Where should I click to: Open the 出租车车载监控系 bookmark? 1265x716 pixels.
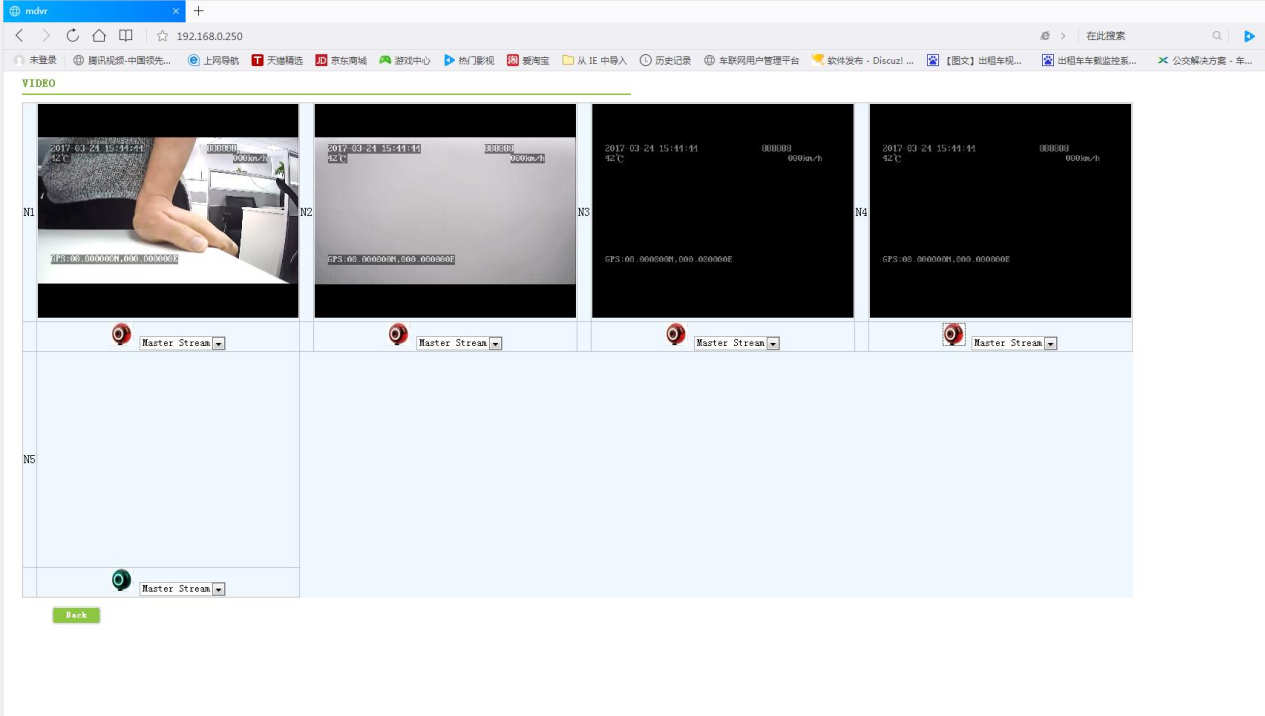(x=1089, y=60)
